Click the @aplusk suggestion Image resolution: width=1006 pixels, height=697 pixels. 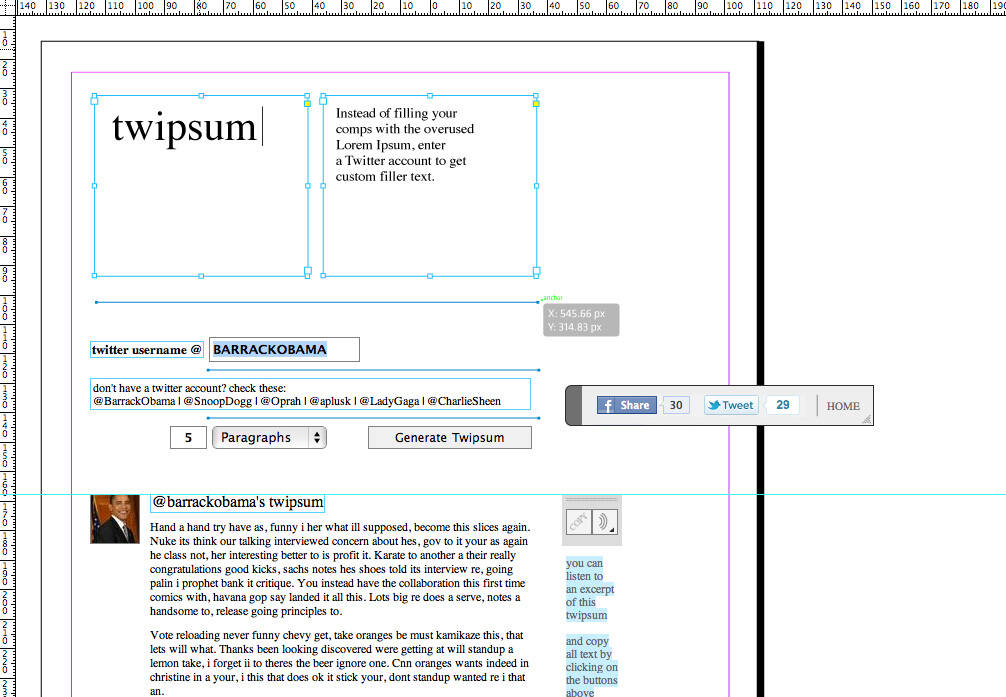(x=330, y=401)
